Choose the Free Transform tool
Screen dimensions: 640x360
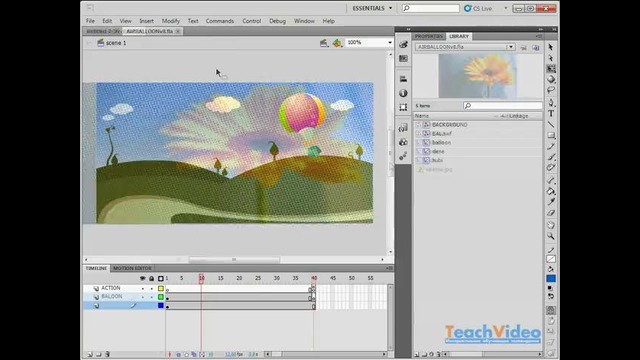tap(551, 69)
